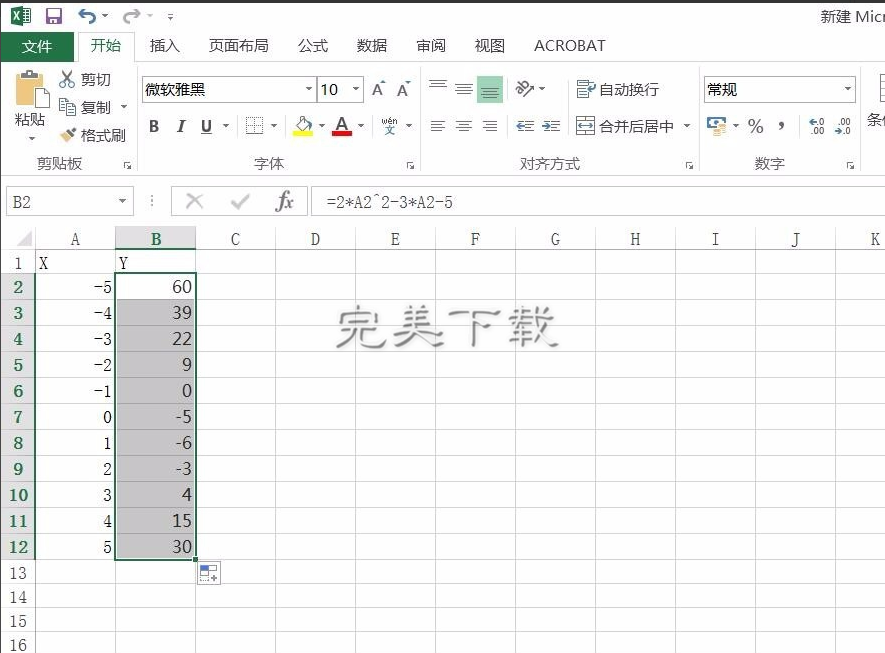Open the font color dropdown arrow

(361, 126)
